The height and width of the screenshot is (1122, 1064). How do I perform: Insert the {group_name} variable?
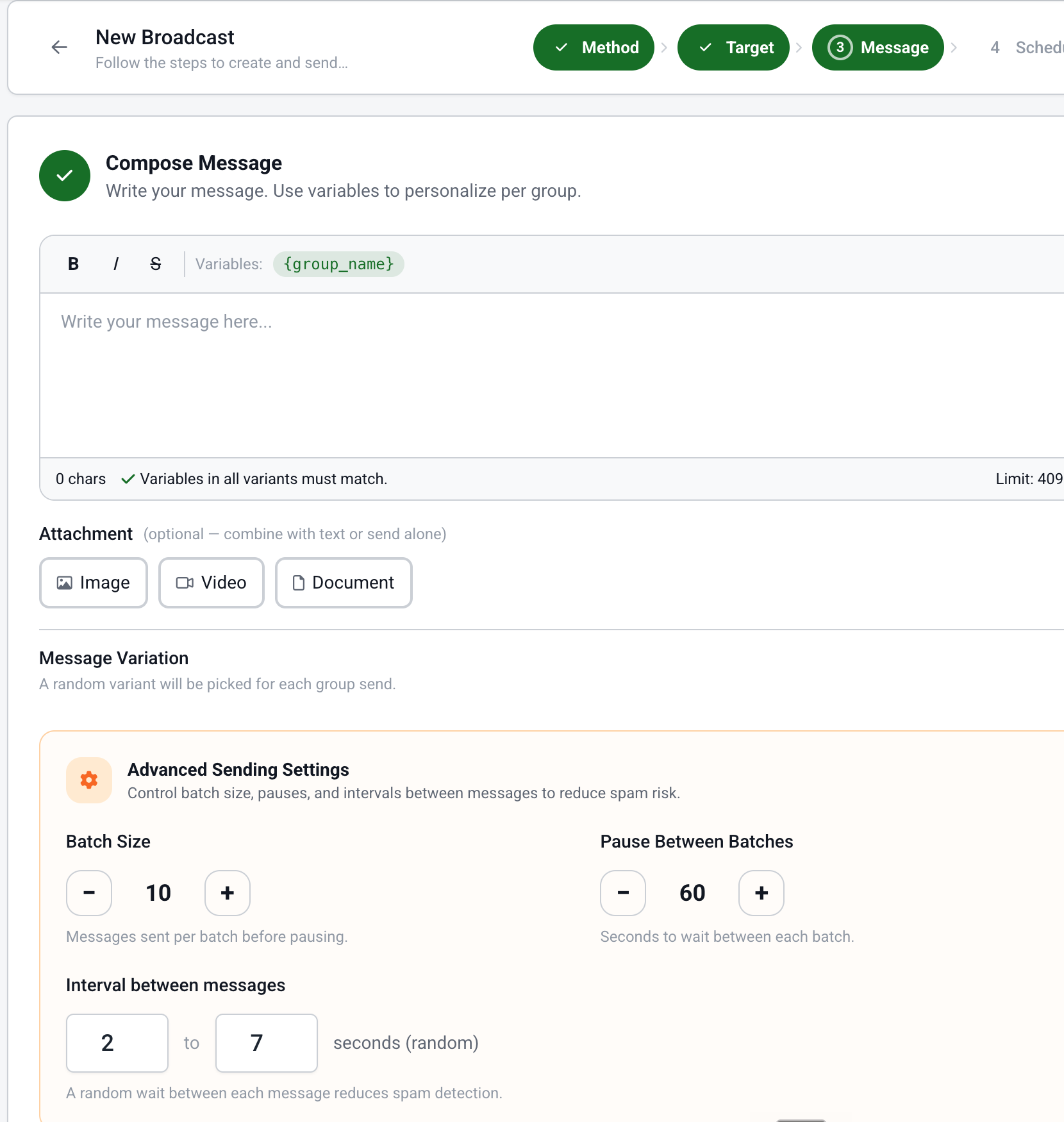pos(338,264)
